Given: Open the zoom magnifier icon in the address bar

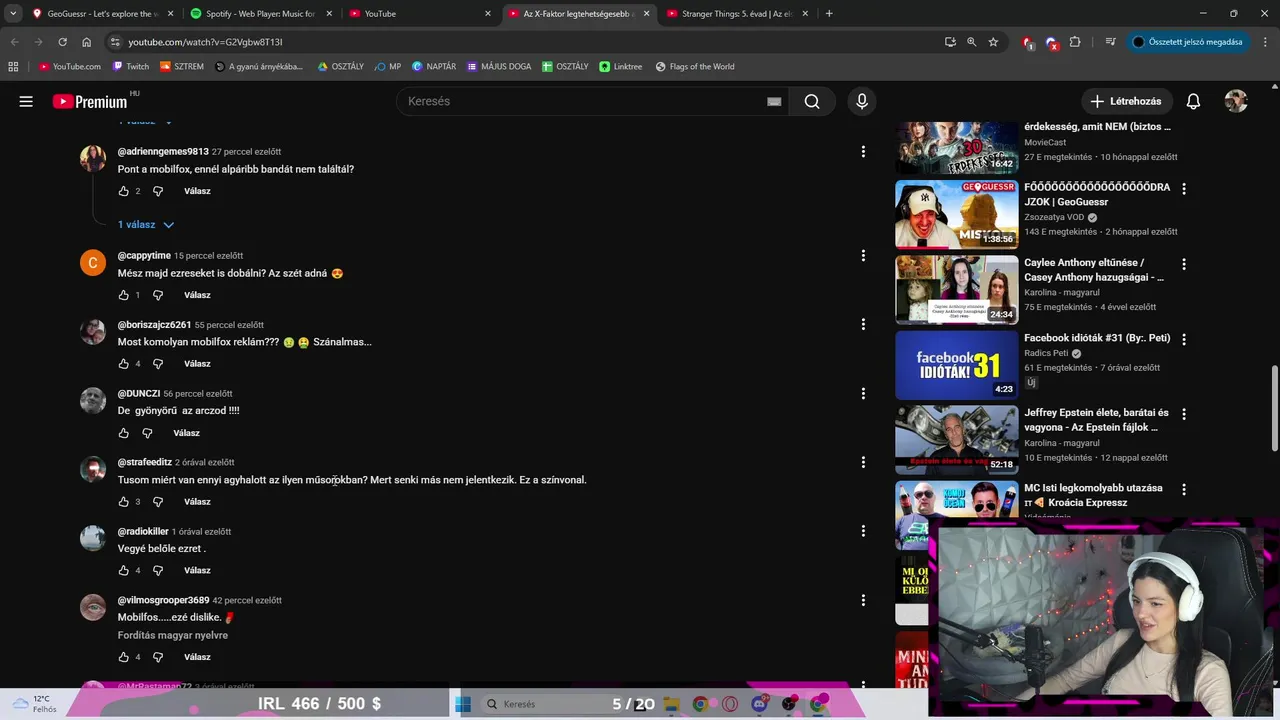Looking at the screenshot, I should coord(971,42).
